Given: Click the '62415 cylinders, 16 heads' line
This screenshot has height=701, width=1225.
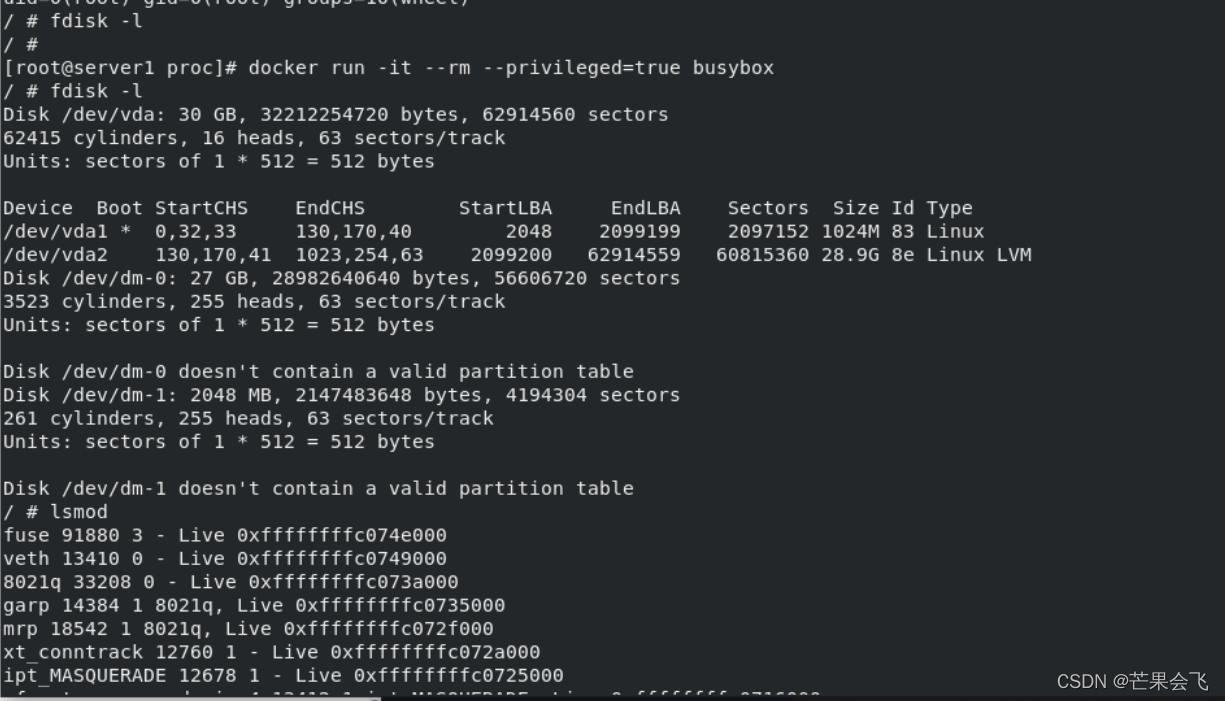Looking at the screenshot, I should click(x=254, y=138).
